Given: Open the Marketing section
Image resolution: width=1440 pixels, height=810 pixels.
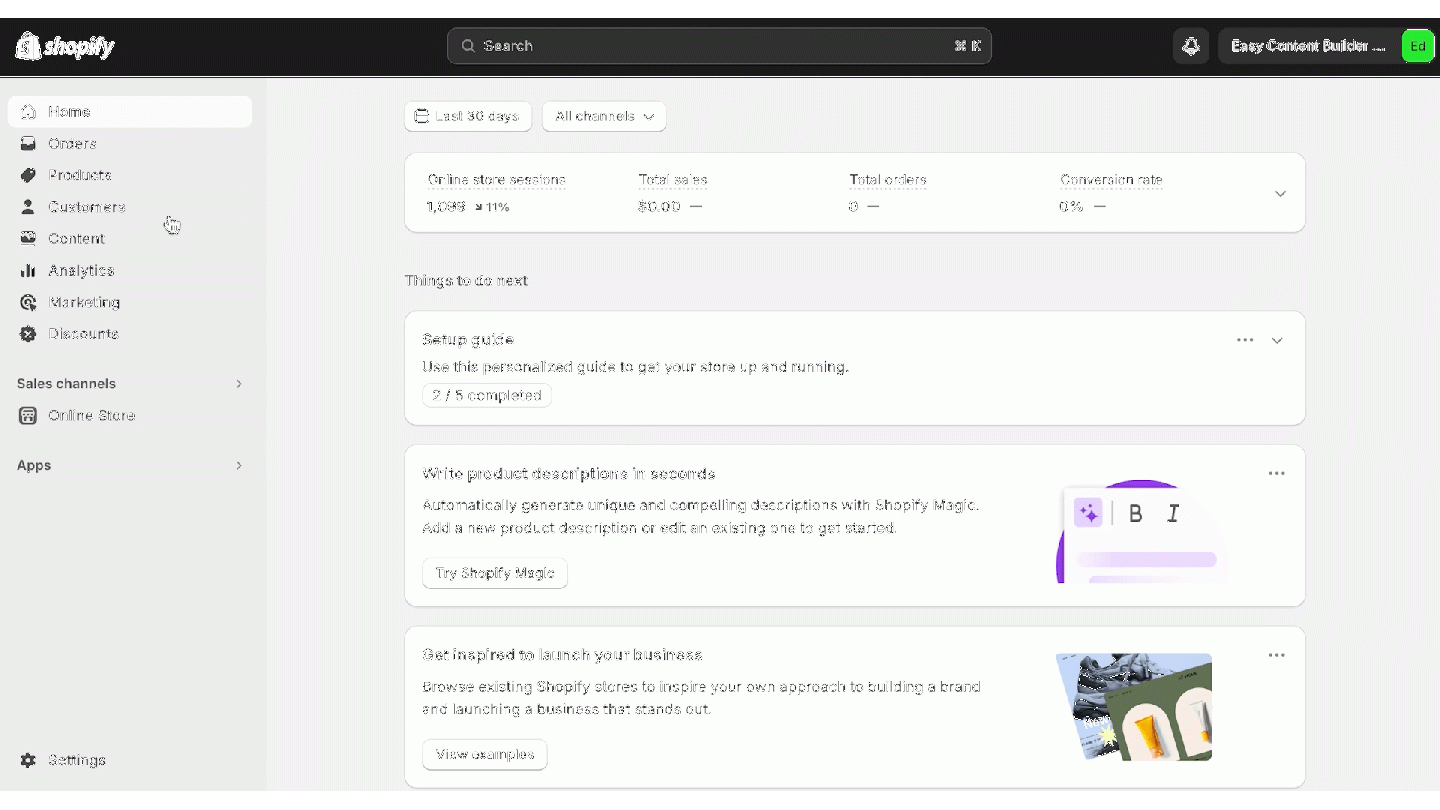Looking at the screenshot, I should coord(84,302).
